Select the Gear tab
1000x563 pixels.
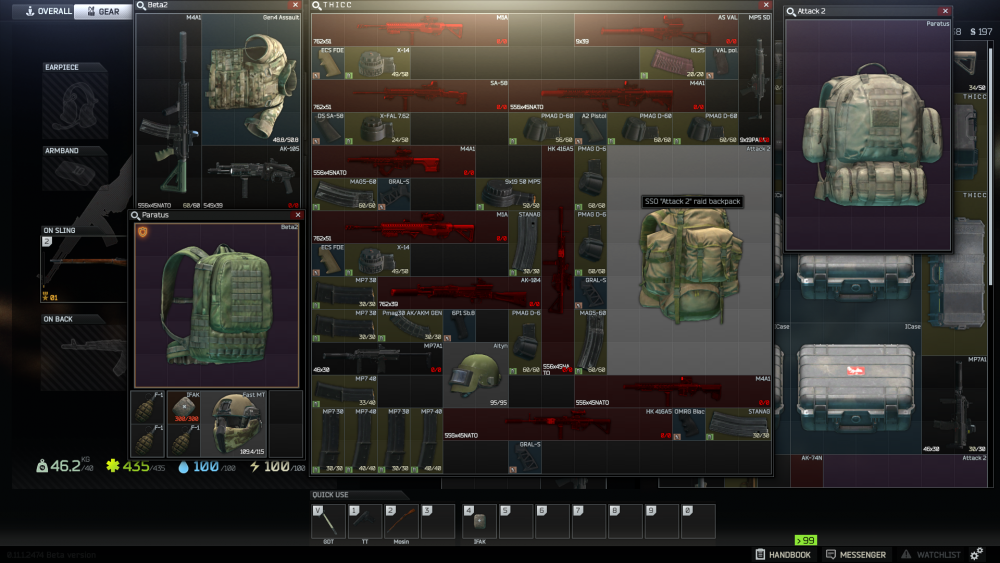102,12
